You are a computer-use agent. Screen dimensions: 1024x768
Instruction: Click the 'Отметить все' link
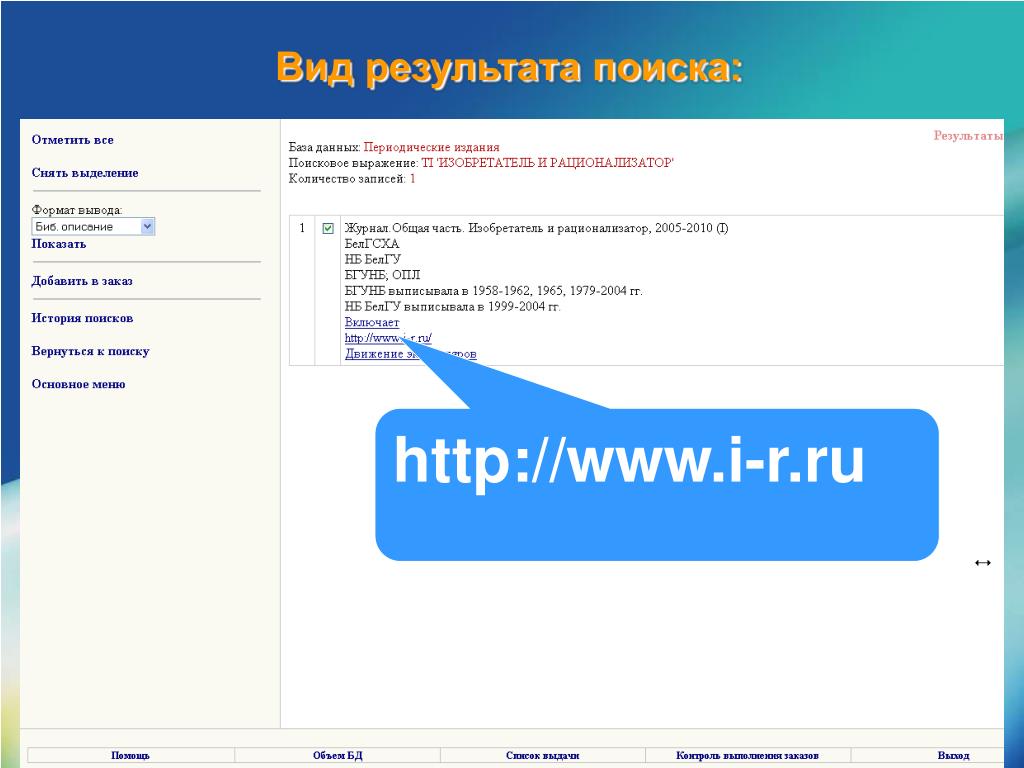(x=72, y=140)
